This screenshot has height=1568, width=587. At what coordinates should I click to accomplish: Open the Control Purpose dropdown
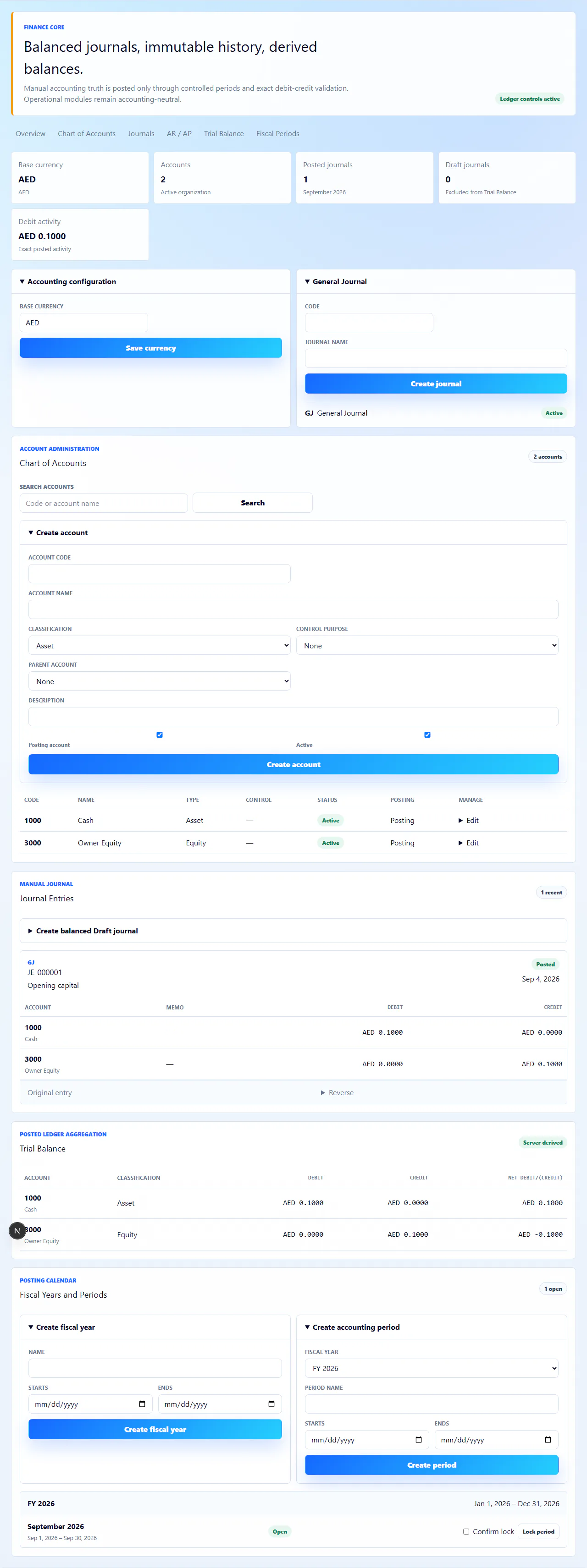coord(427,645)
